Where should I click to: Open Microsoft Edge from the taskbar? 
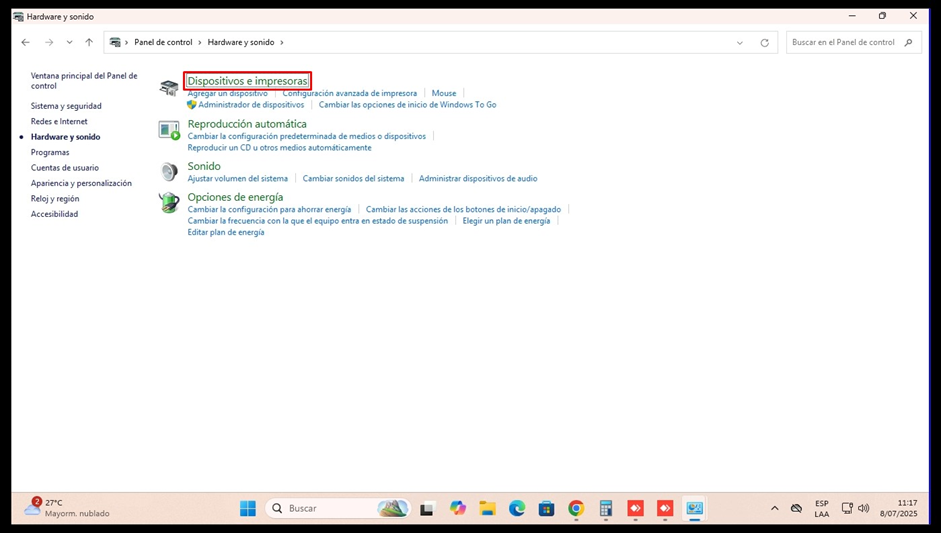coord(517,508)
